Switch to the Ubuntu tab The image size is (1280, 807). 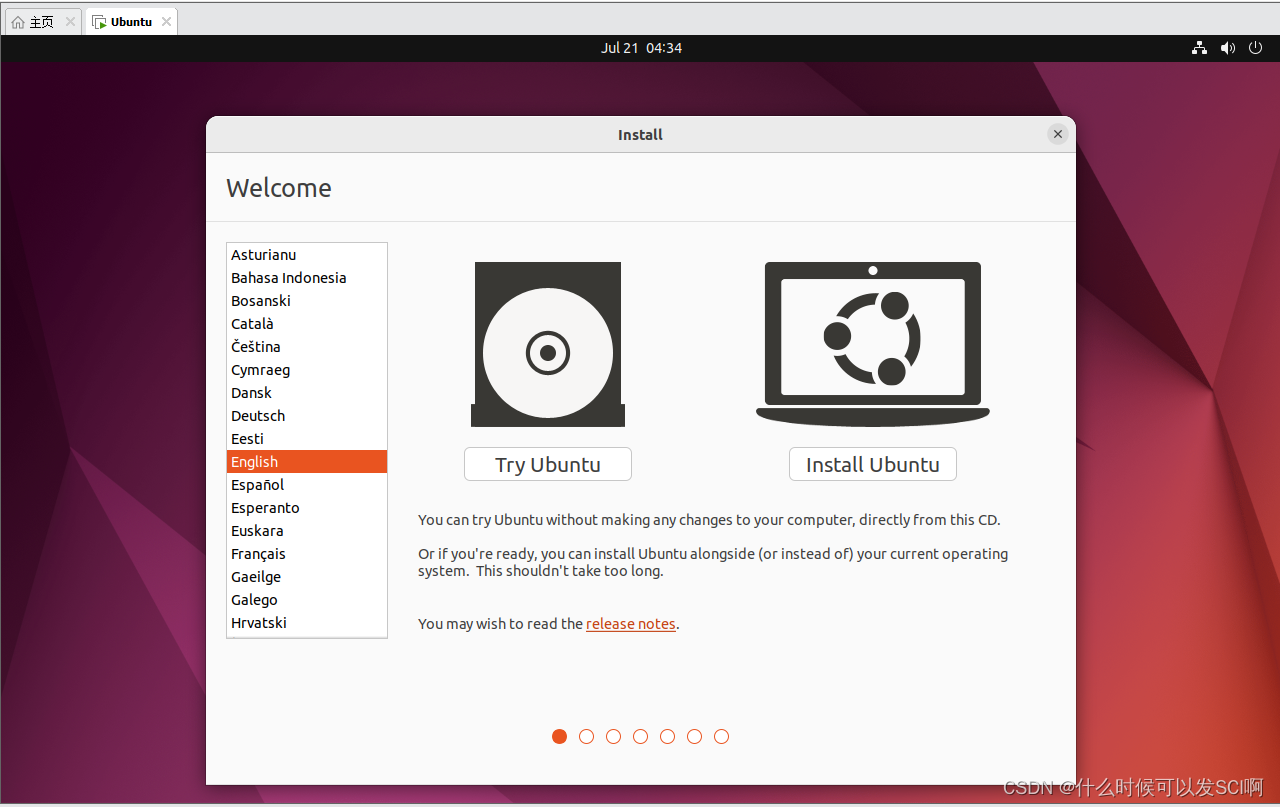(132, 22)
